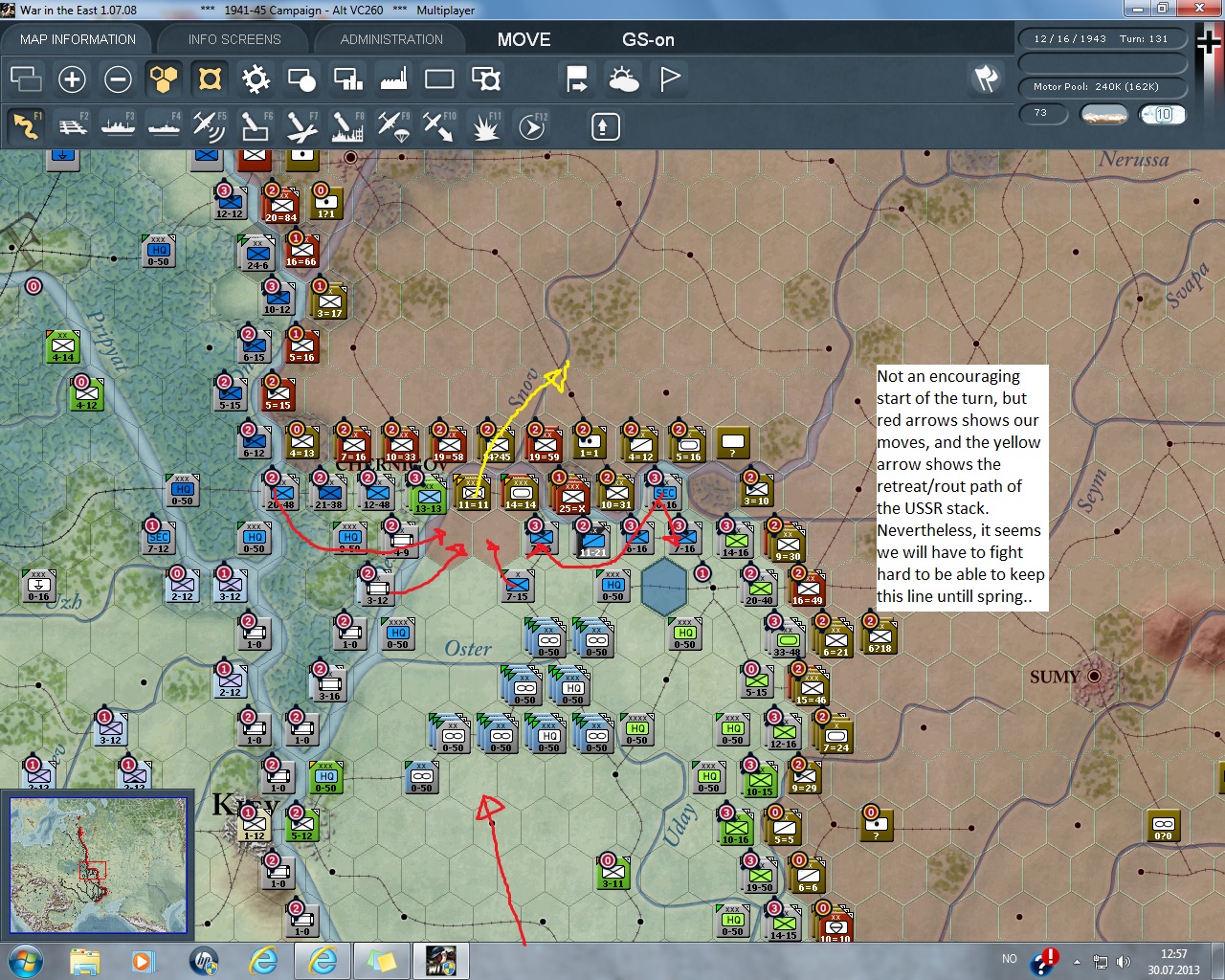Open Windows Media Player from taskbar

pyautogui.click(x=142, y=960)
